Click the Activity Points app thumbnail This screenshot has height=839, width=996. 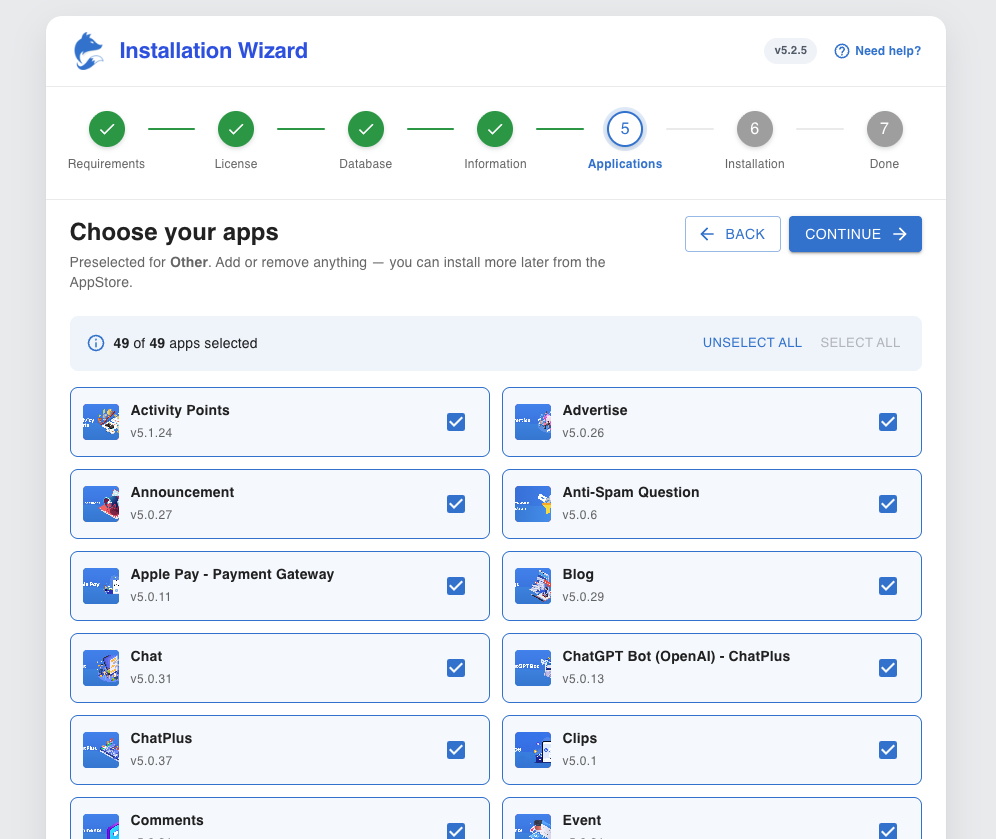tap(101, 422)
